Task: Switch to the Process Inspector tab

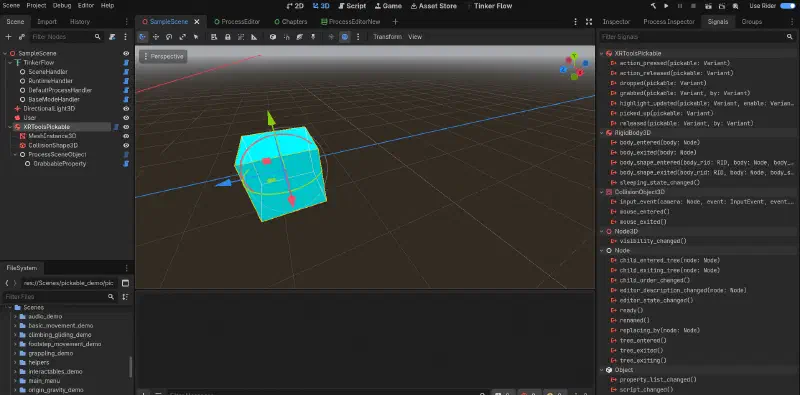Action: pyautogui.click(x=669, y=21)
